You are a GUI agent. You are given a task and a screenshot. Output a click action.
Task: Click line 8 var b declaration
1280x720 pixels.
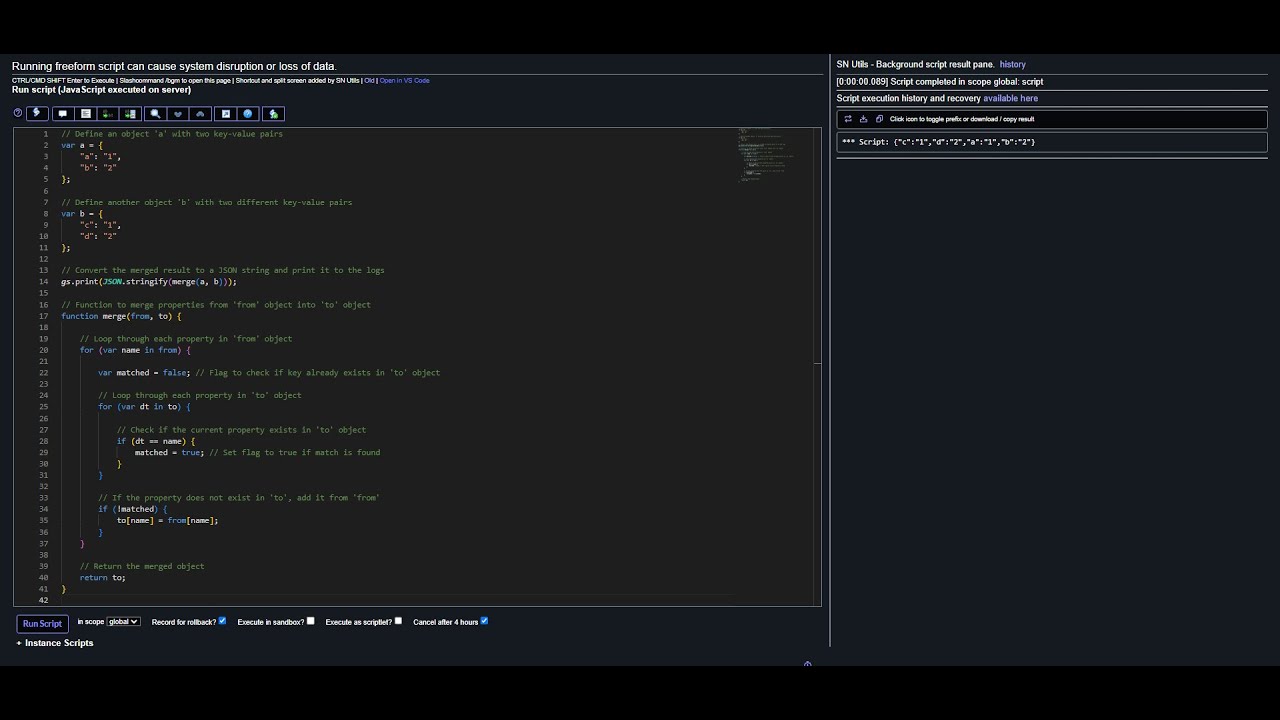click(x=82, y=213)
